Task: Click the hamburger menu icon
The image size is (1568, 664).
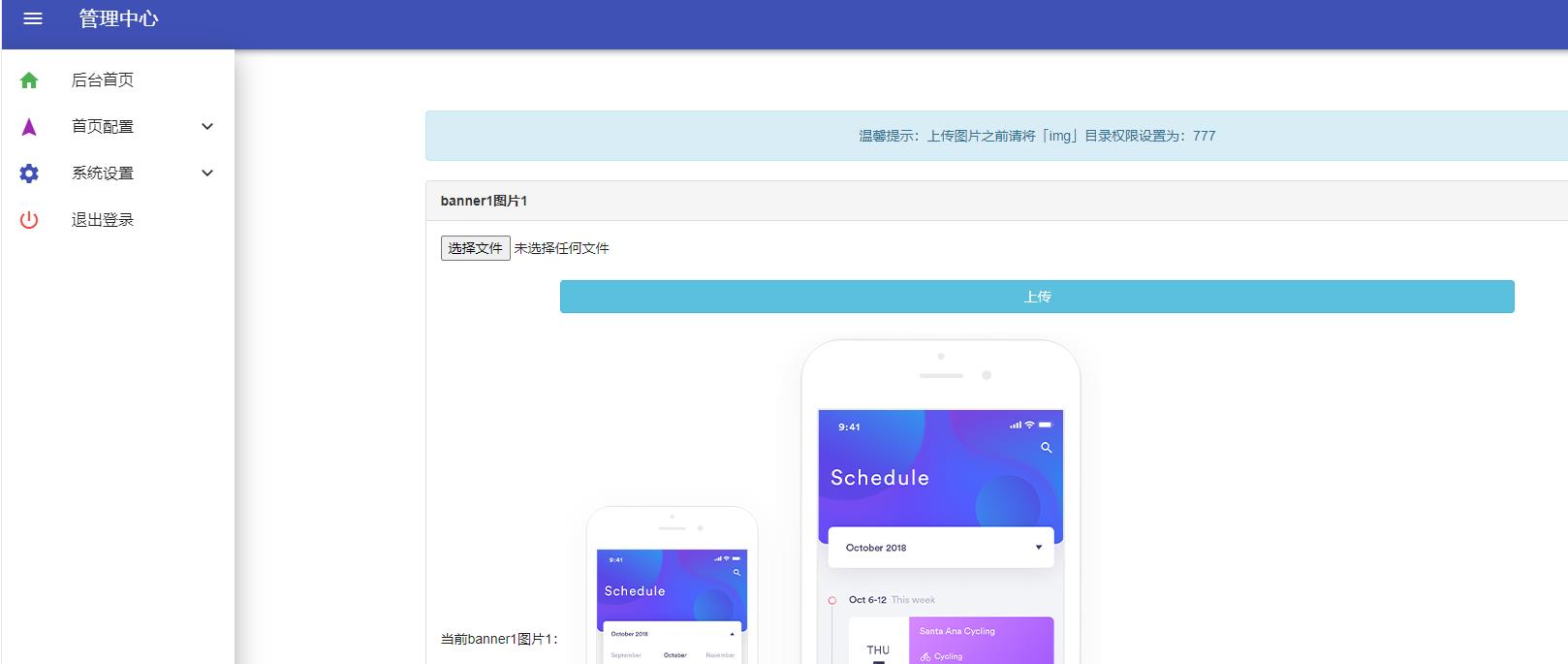Action: point(33,18)
